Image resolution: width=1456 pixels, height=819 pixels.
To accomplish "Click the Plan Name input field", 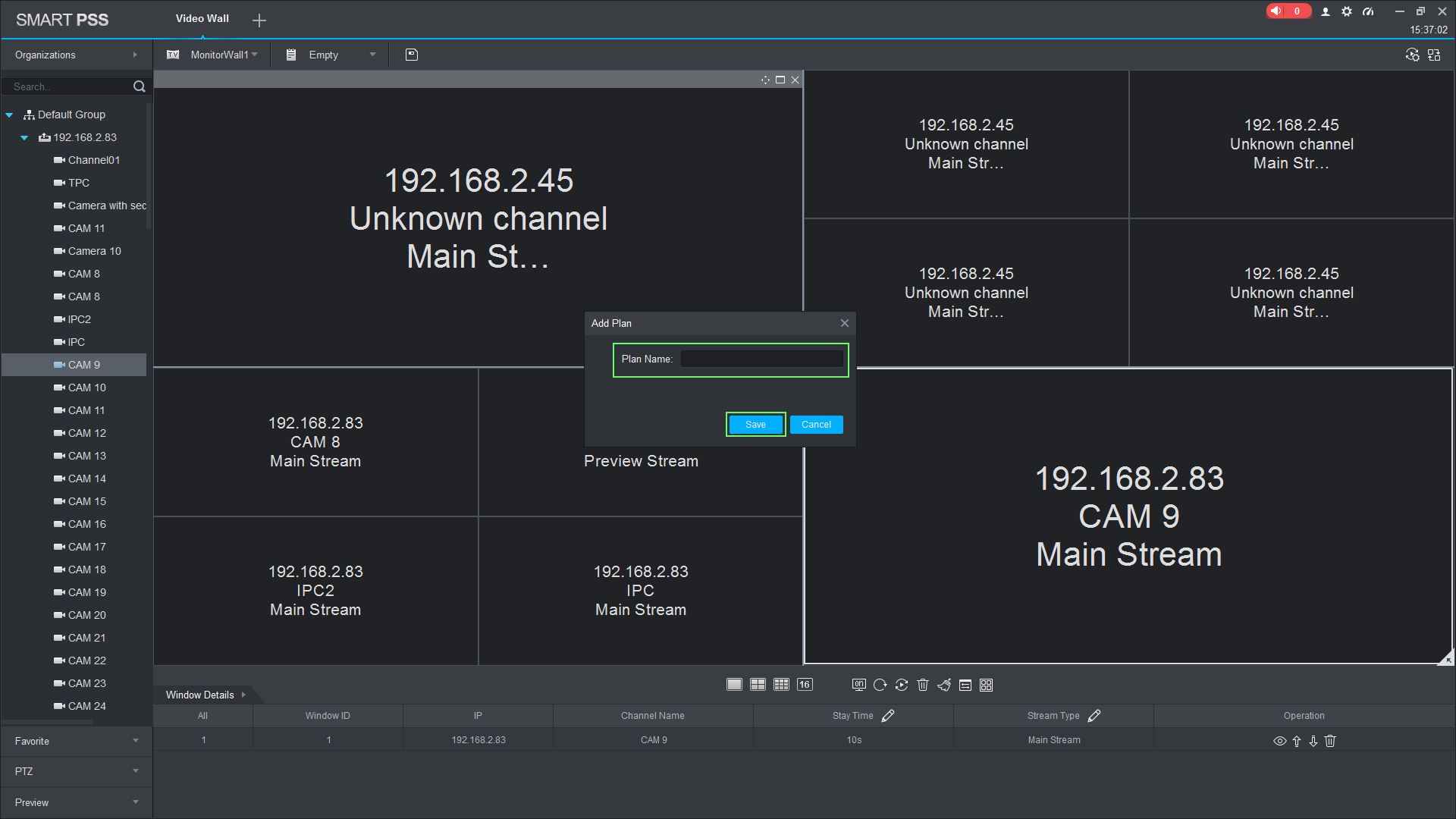I will [x=761, y=359].
